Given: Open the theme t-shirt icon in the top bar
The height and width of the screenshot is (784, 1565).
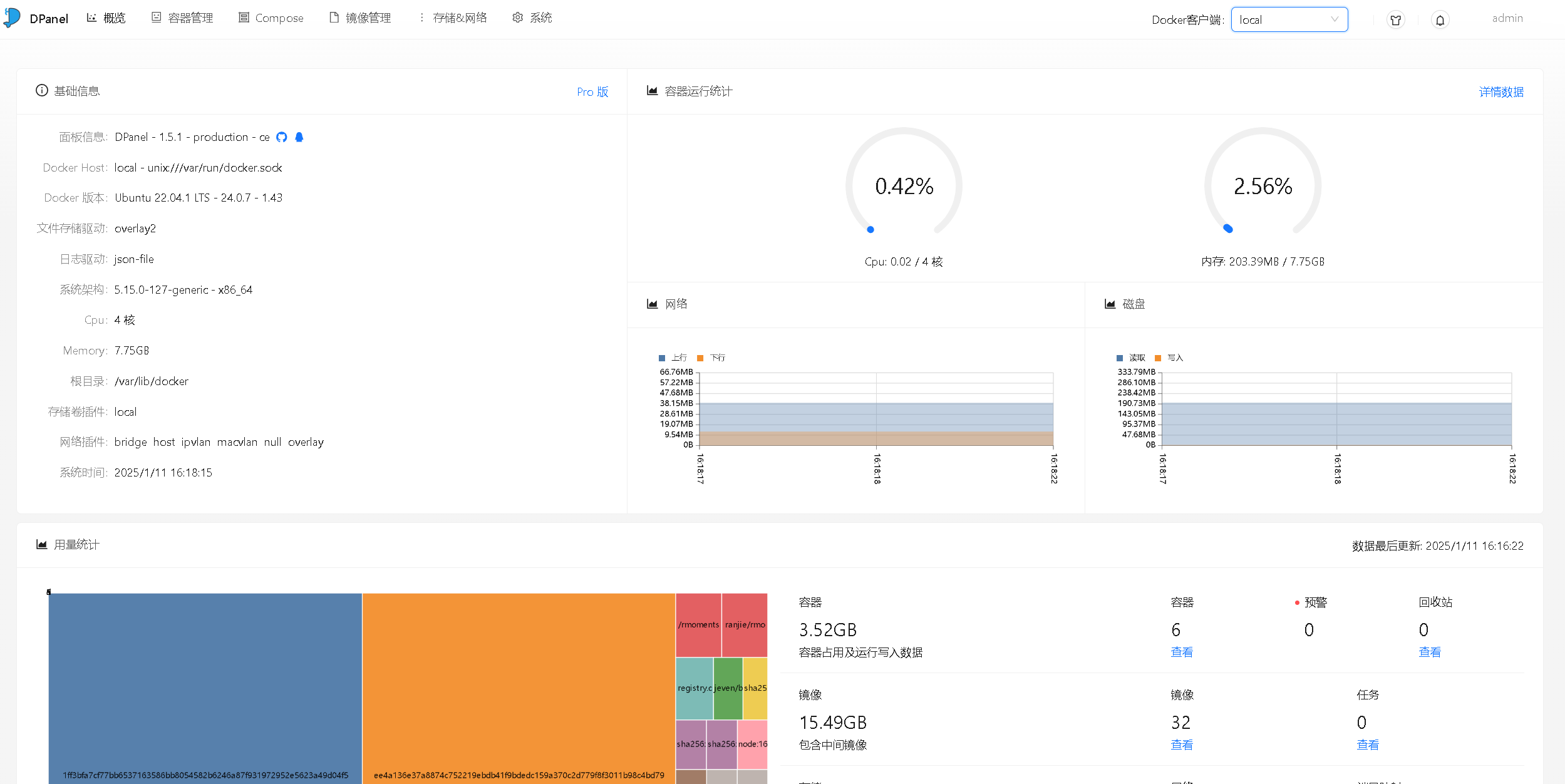Looking at the screenshot, I should [1395, 19].
